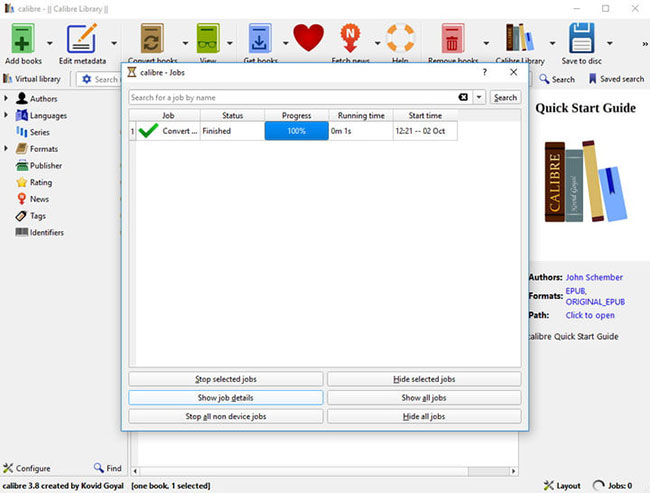This screenshot has height=493, width=650.
Task: Click the Hide selected jobs button
Action: [x=424, y=379]
